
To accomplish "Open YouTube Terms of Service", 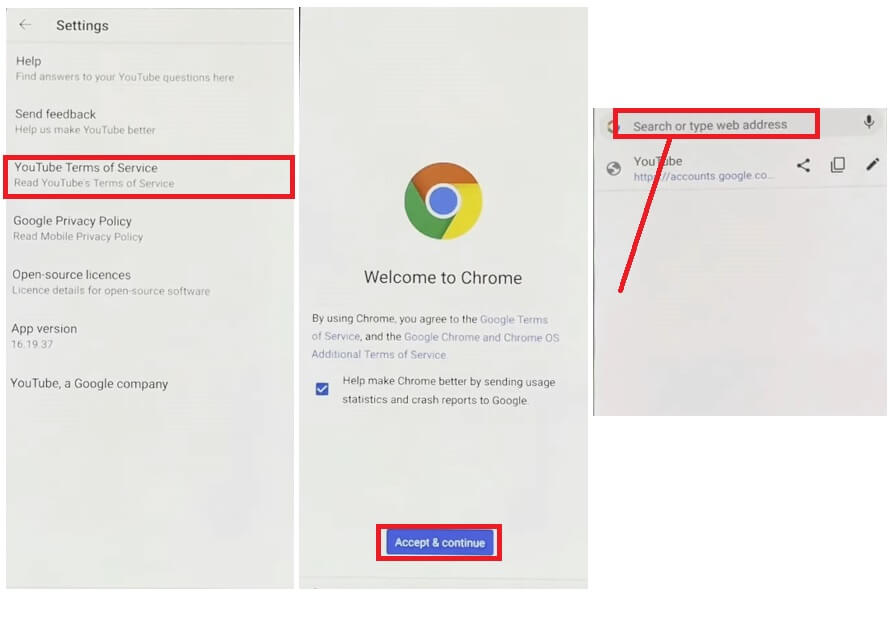I will 149,175.
